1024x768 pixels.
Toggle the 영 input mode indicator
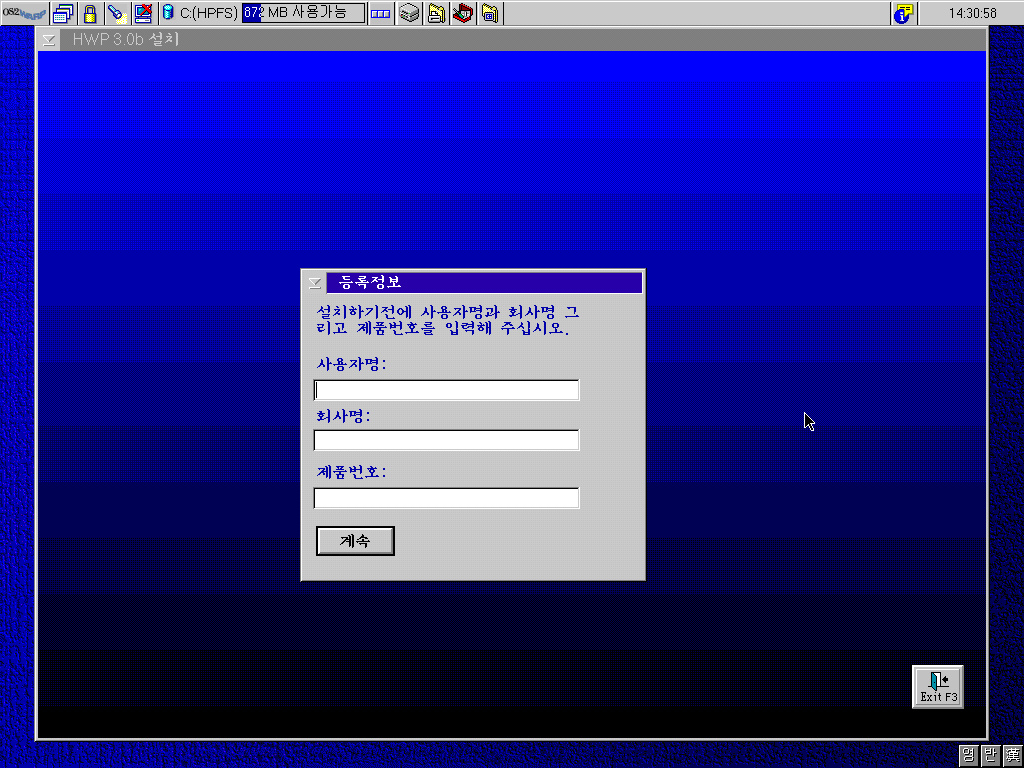point(968,756)
